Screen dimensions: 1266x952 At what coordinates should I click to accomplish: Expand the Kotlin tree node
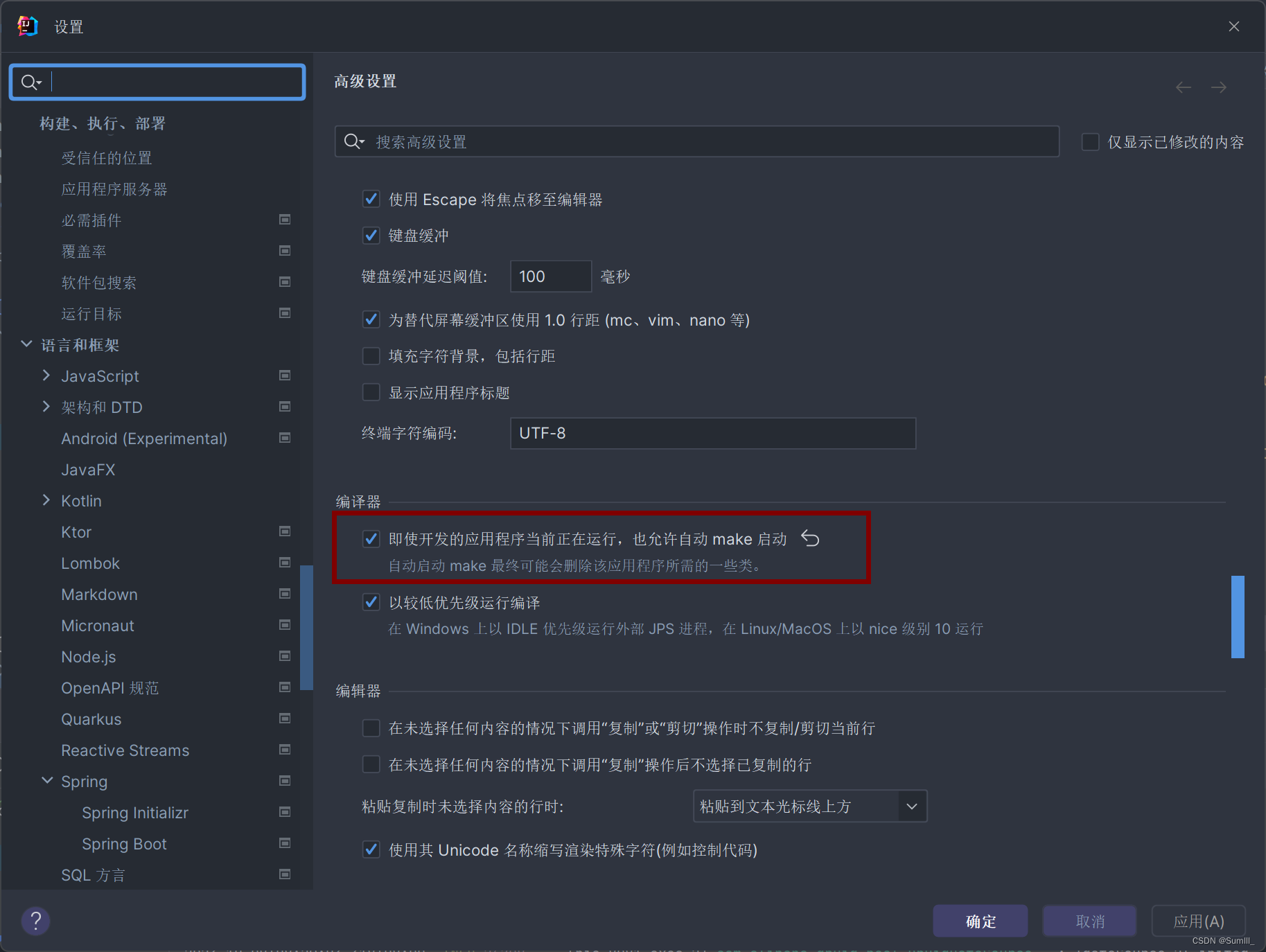(46, 500)
